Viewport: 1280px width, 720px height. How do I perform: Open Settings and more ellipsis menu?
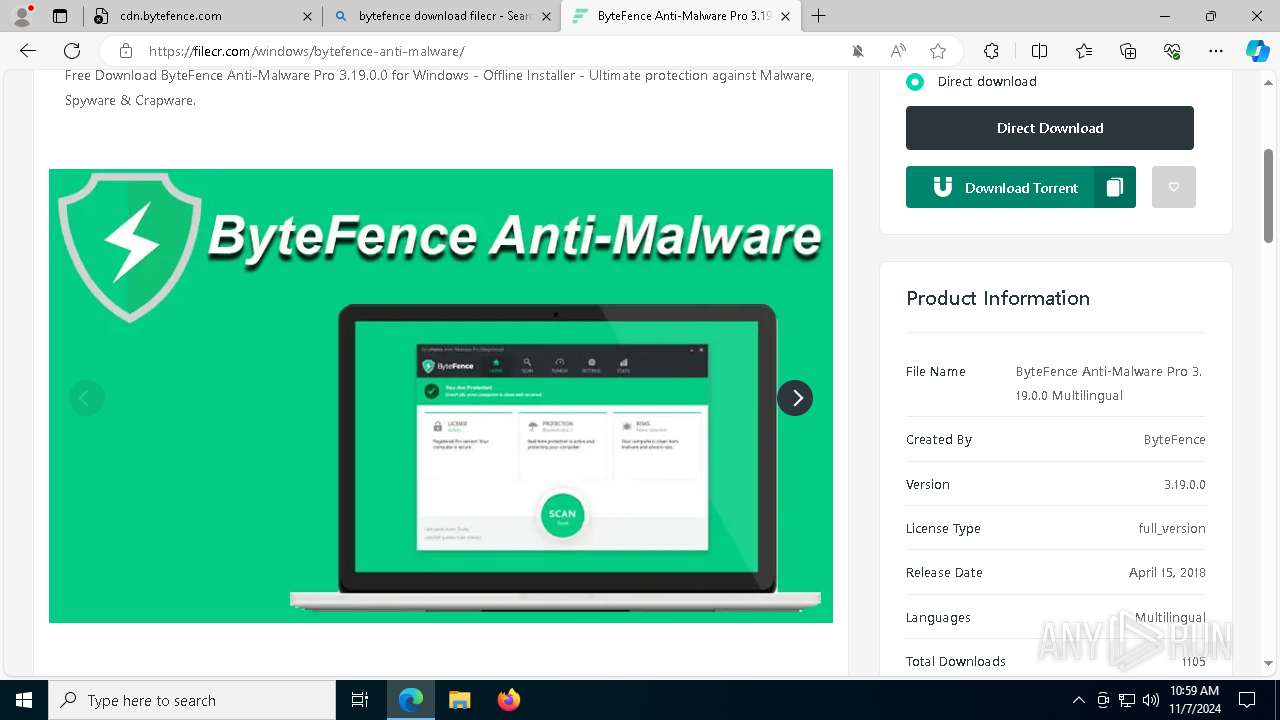[x=1216, y=51]
